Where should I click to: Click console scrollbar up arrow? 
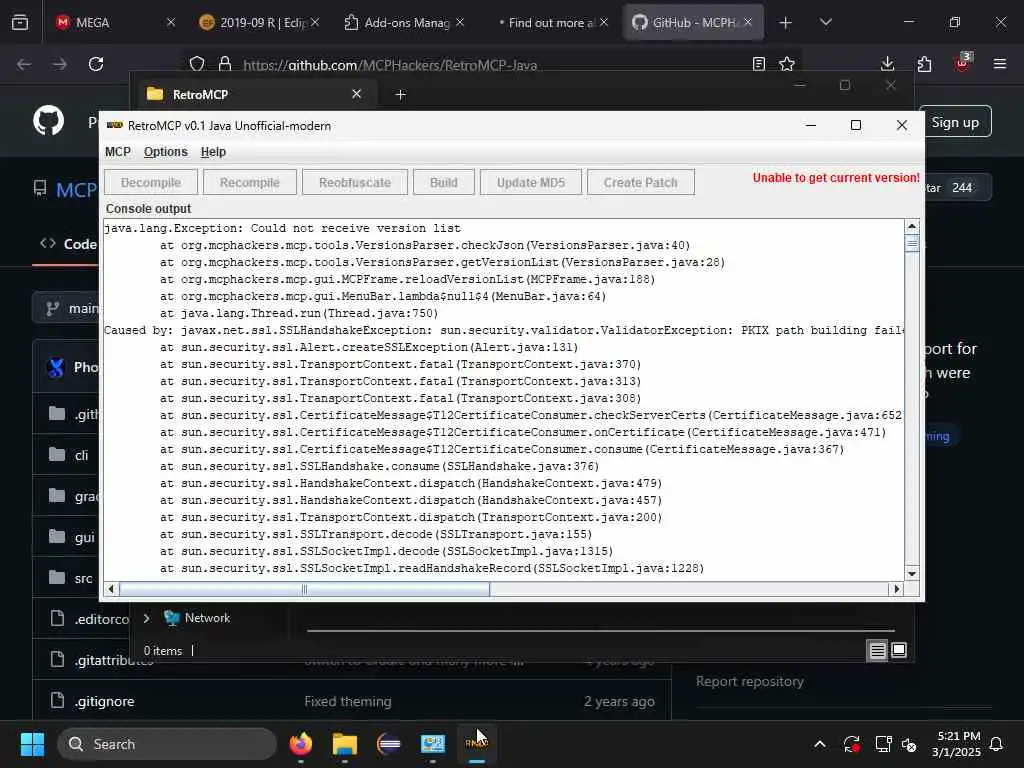pos(912,227)
